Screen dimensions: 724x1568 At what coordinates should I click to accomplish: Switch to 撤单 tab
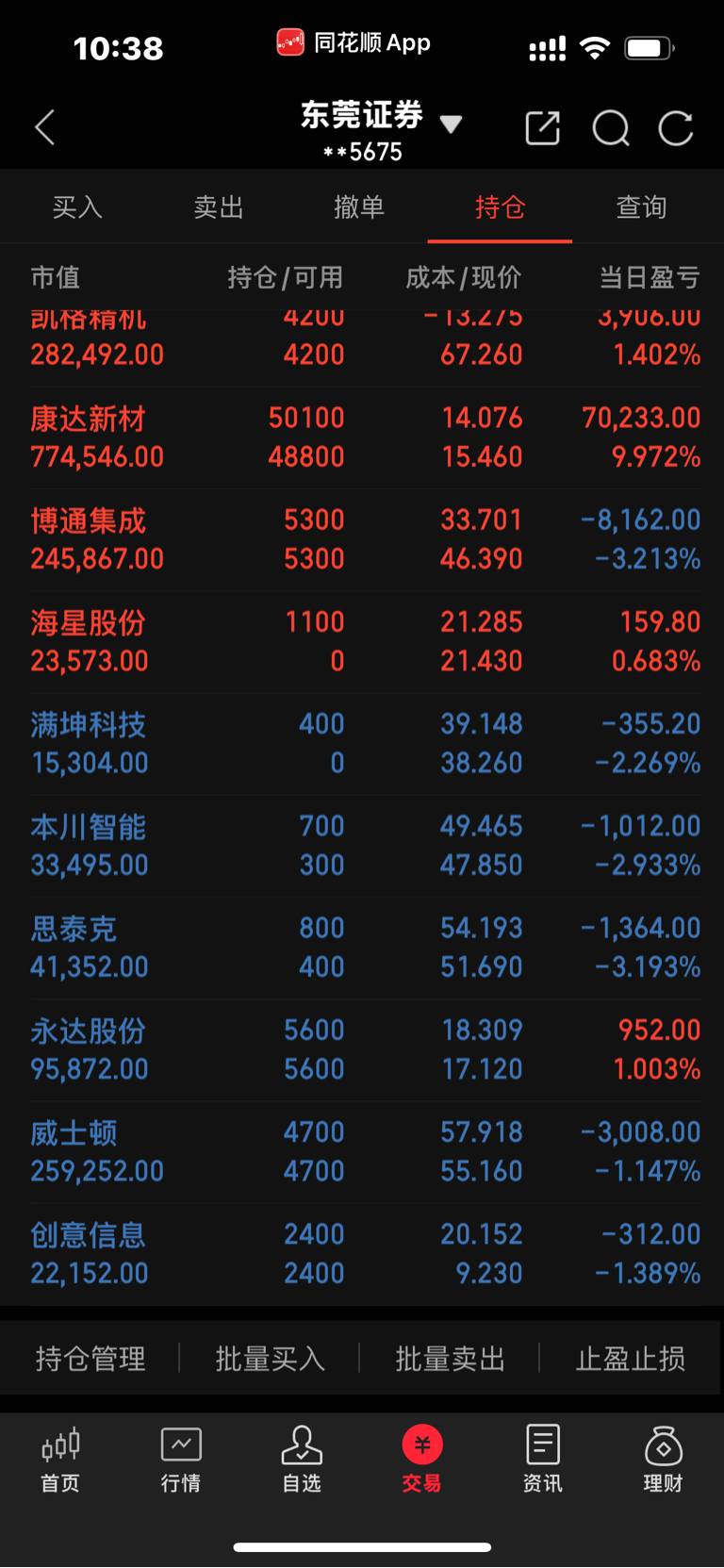(359, 207)
